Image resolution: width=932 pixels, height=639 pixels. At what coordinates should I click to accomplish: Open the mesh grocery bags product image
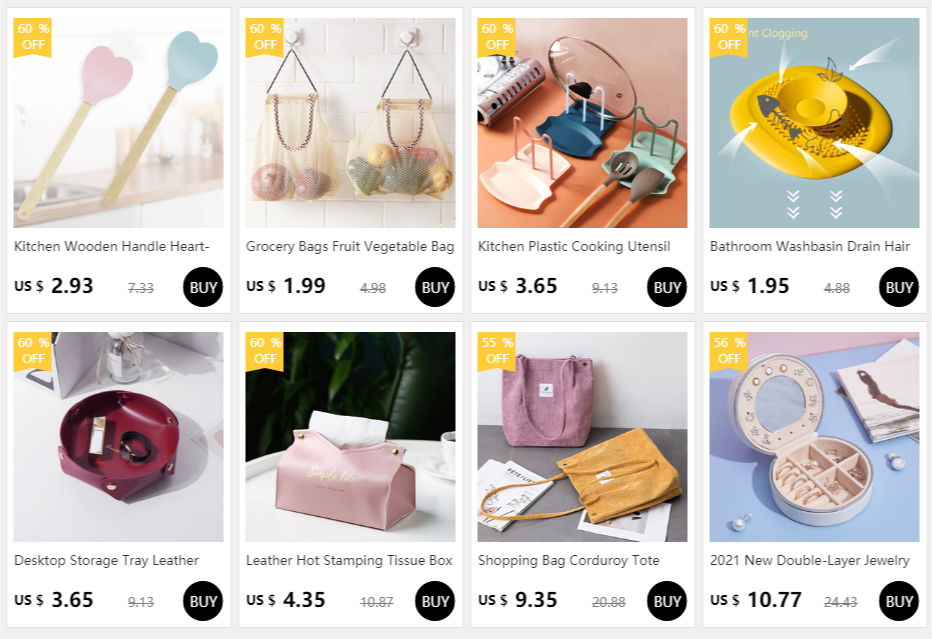(350, 122)
